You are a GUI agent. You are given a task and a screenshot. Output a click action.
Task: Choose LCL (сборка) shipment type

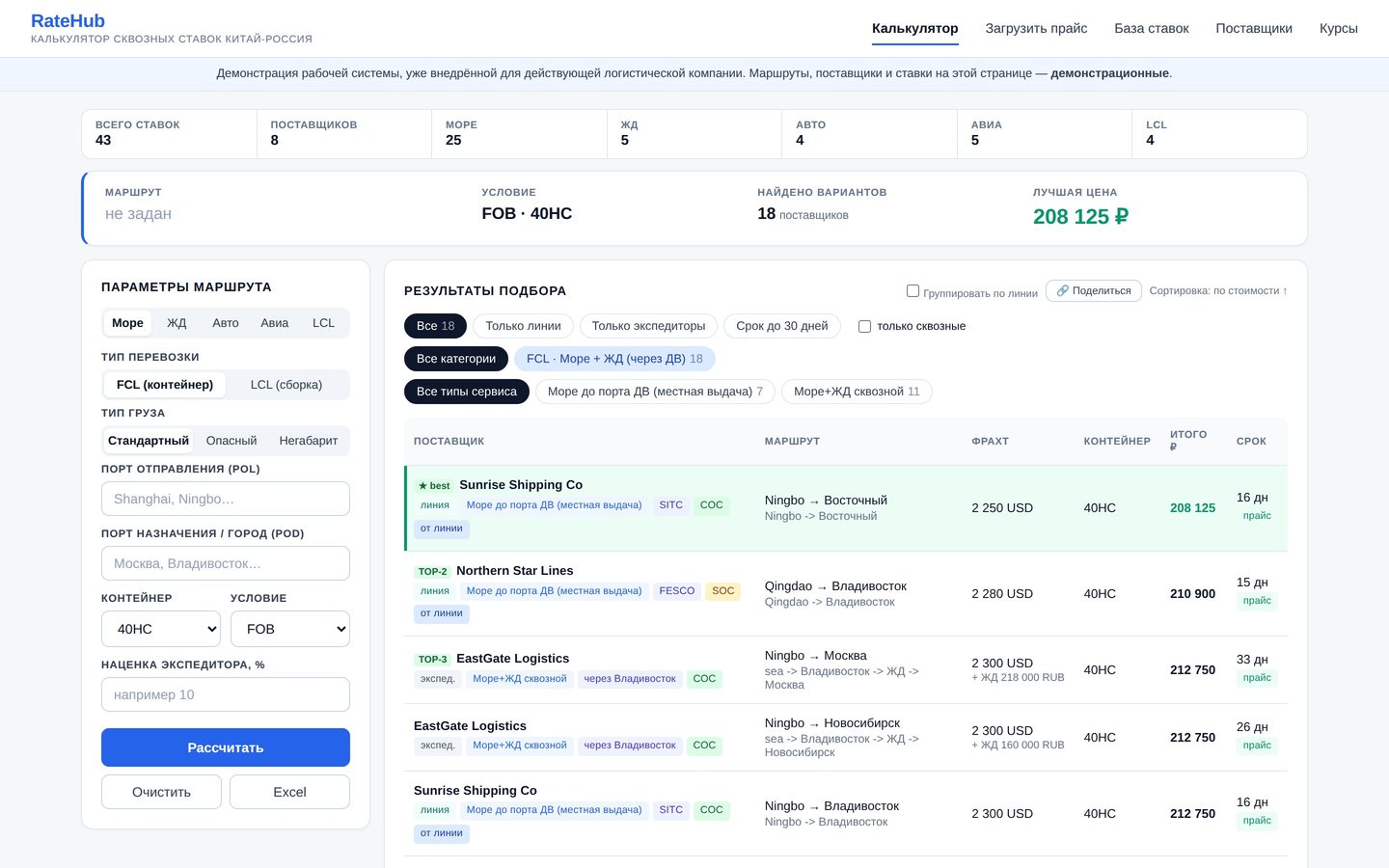pos(286,385)
